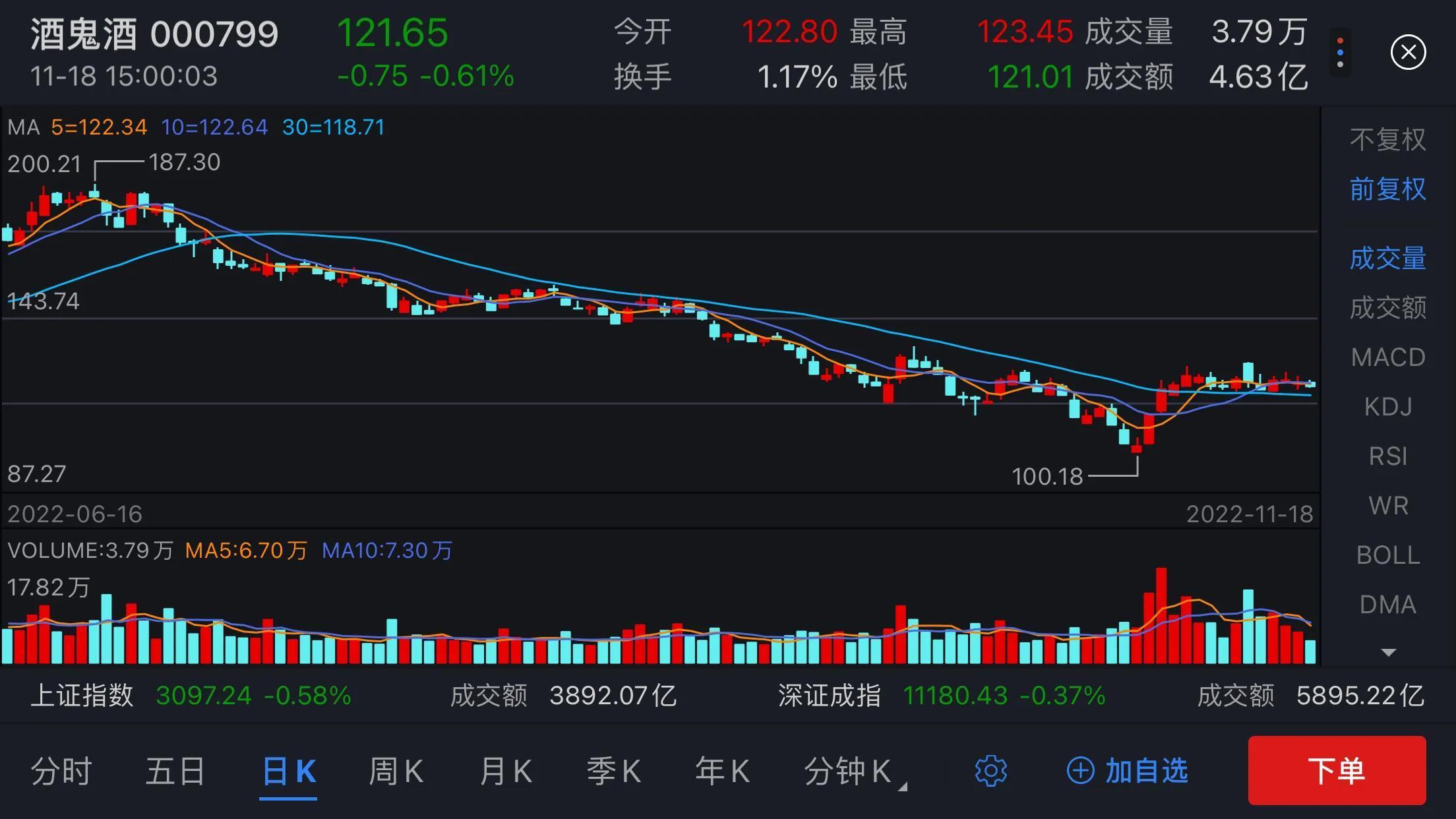Show the RSI indicator
Screen dimensions: 1456x819
click(1387, 456)
